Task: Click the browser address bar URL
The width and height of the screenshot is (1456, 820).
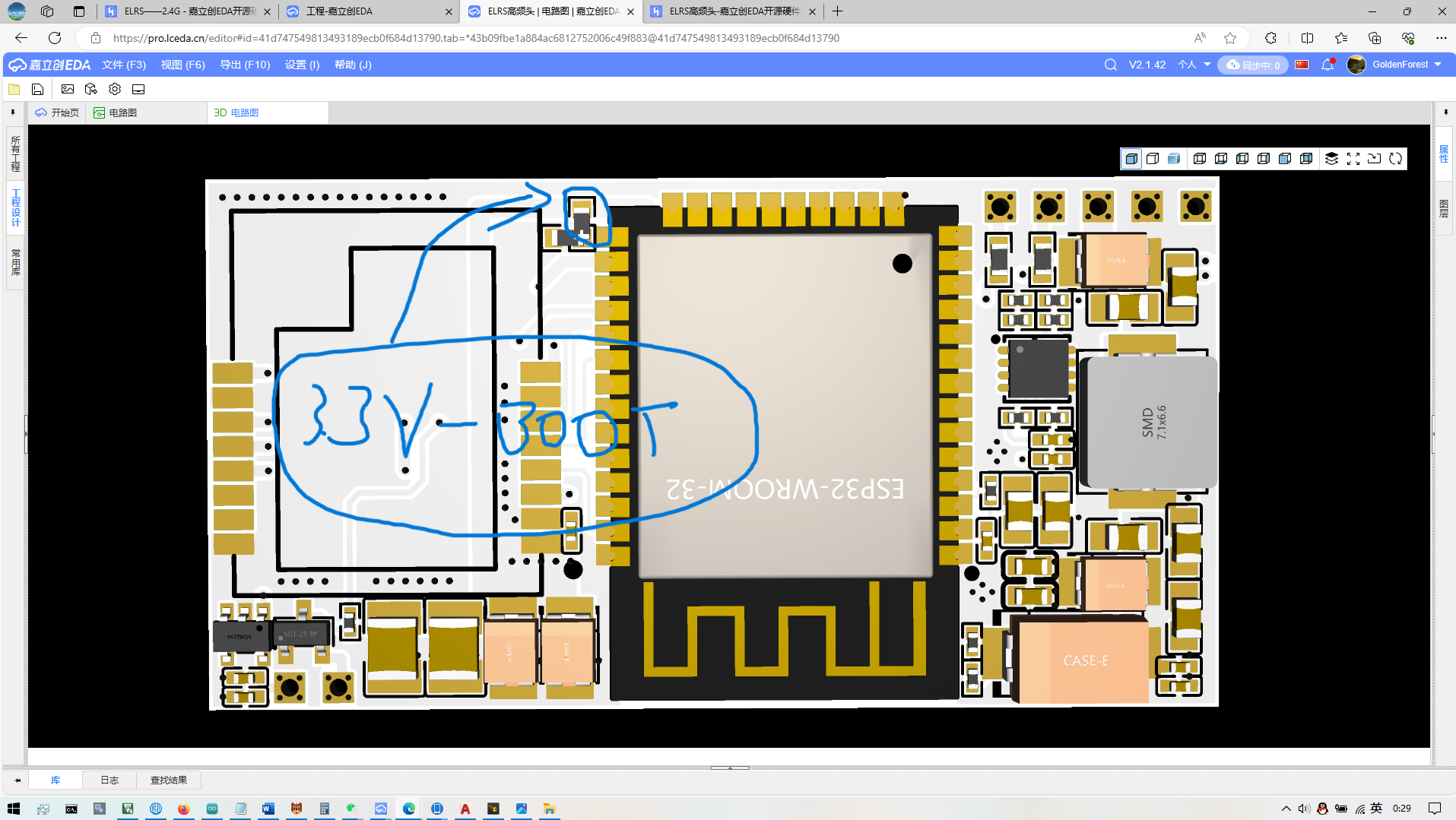Action: tap(476, 38)
